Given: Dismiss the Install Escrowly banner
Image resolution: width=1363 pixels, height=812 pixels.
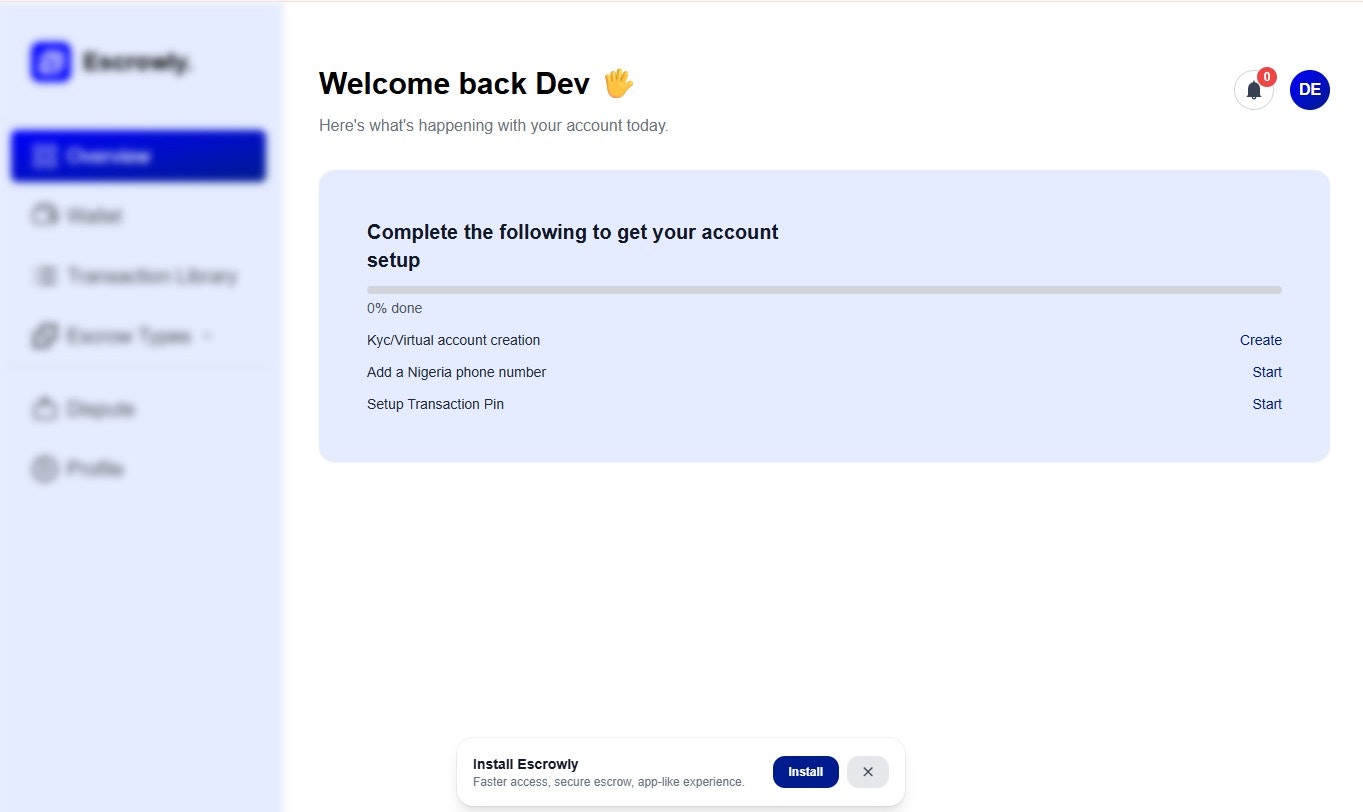Looking at the screenshot, I should pos(867,771).
